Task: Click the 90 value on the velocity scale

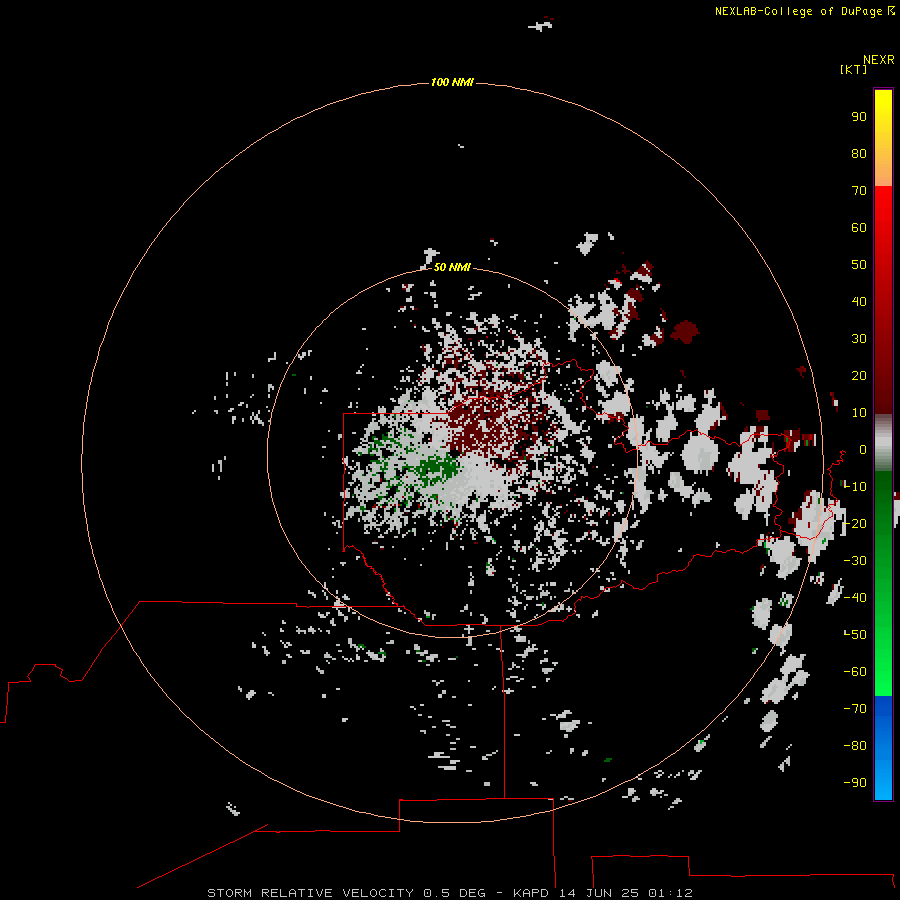Action: [x=859, y=117]
